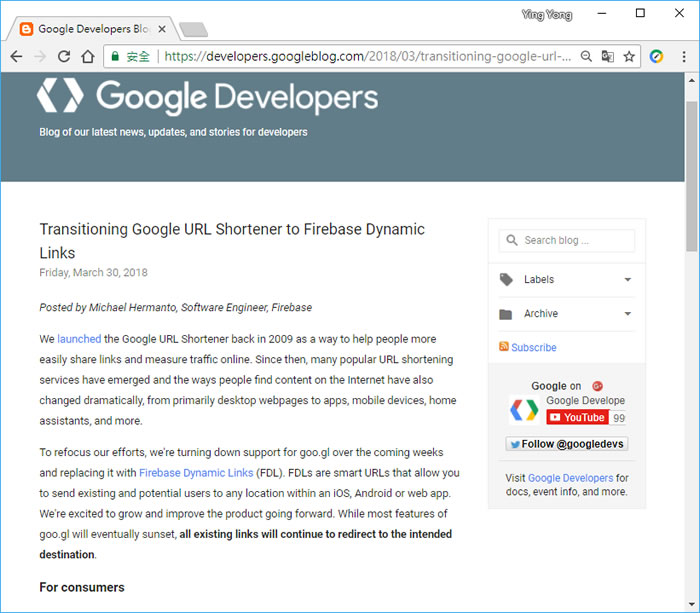Open zoom magnifier icon in address bar
This screenshot has width=700, height=613.
(x=586, y=56)
